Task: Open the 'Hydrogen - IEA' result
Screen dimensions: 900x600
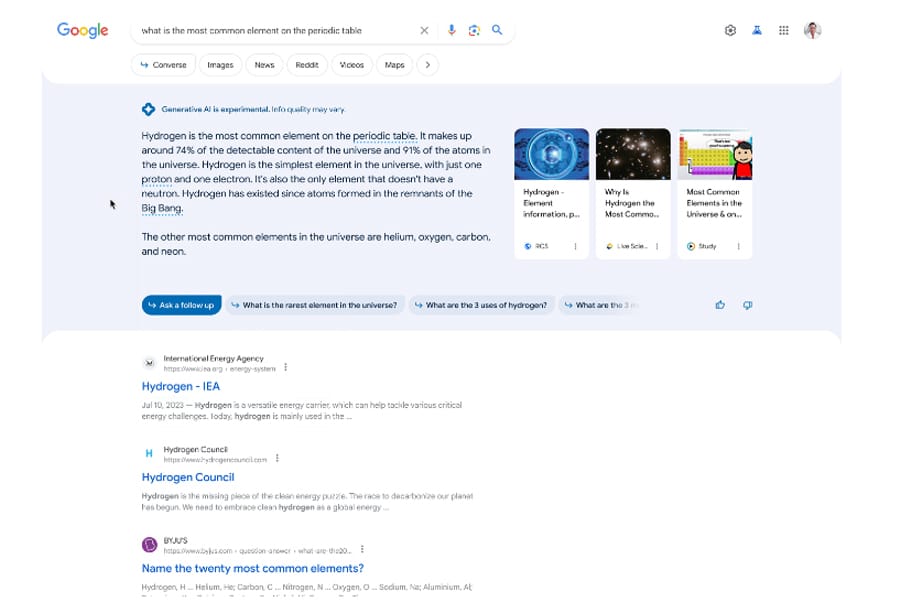Action: click(x=181, y=386)
